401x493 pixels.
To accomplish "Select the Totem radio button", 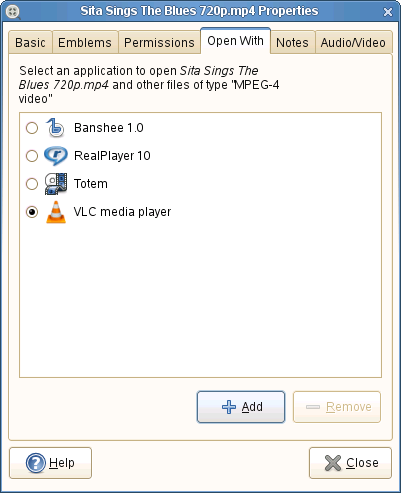I will [x=32, y=184].
